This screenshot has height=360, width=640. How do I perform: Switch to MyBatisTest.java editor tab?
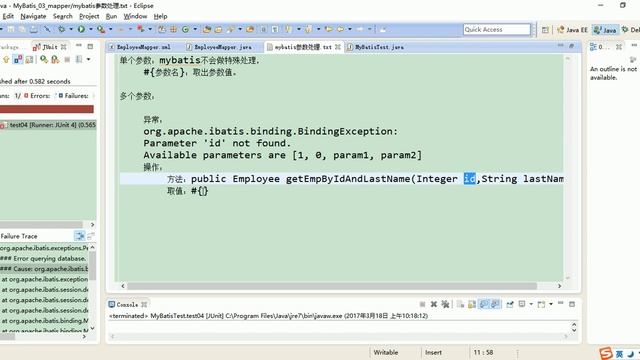click(x=376, y=47)
